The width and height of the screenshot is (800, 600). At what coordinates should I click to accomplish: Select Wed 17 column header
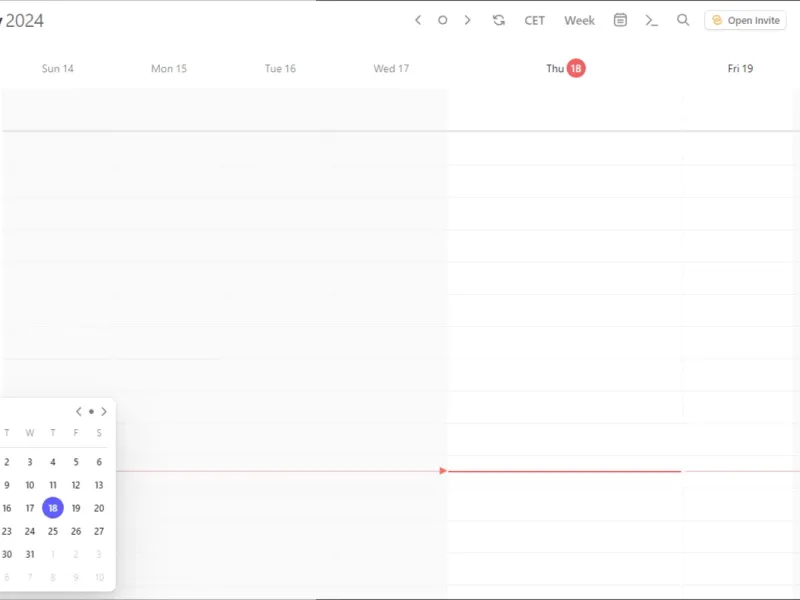coord(391,68)
